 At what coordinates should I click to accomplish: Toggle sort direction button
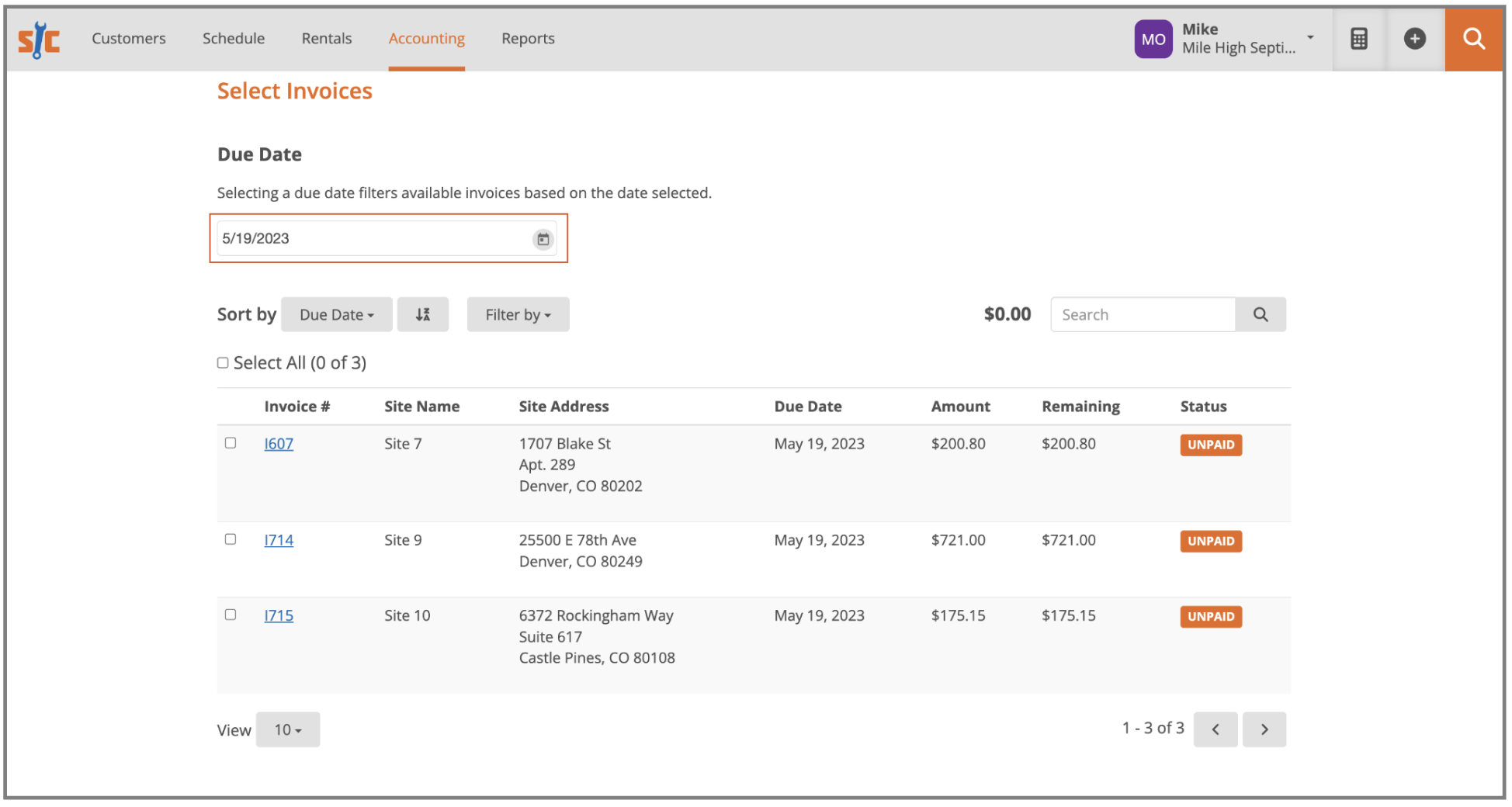pos(422,314)
